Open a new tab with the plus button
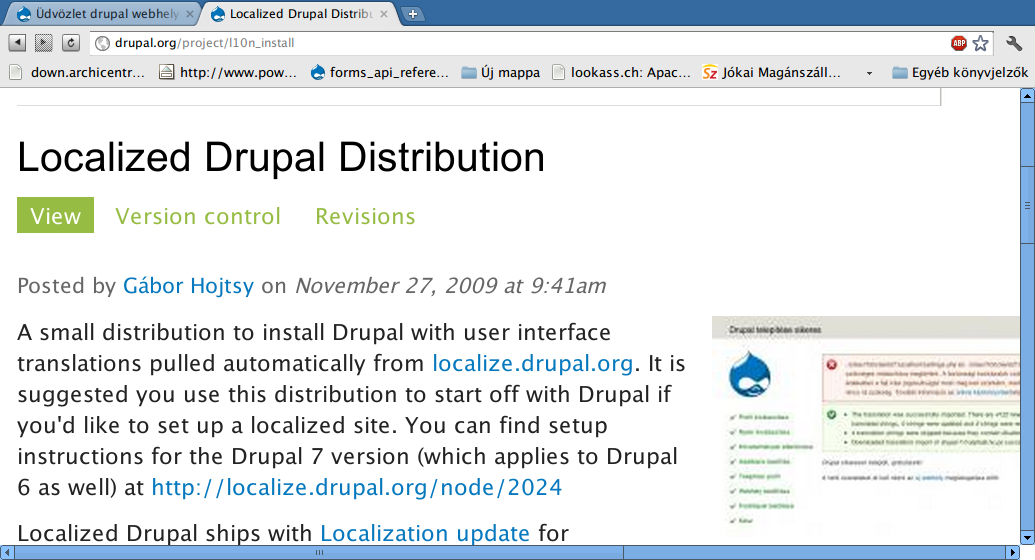Viewport: 1035px width, 560px height. tap(413, 14)
